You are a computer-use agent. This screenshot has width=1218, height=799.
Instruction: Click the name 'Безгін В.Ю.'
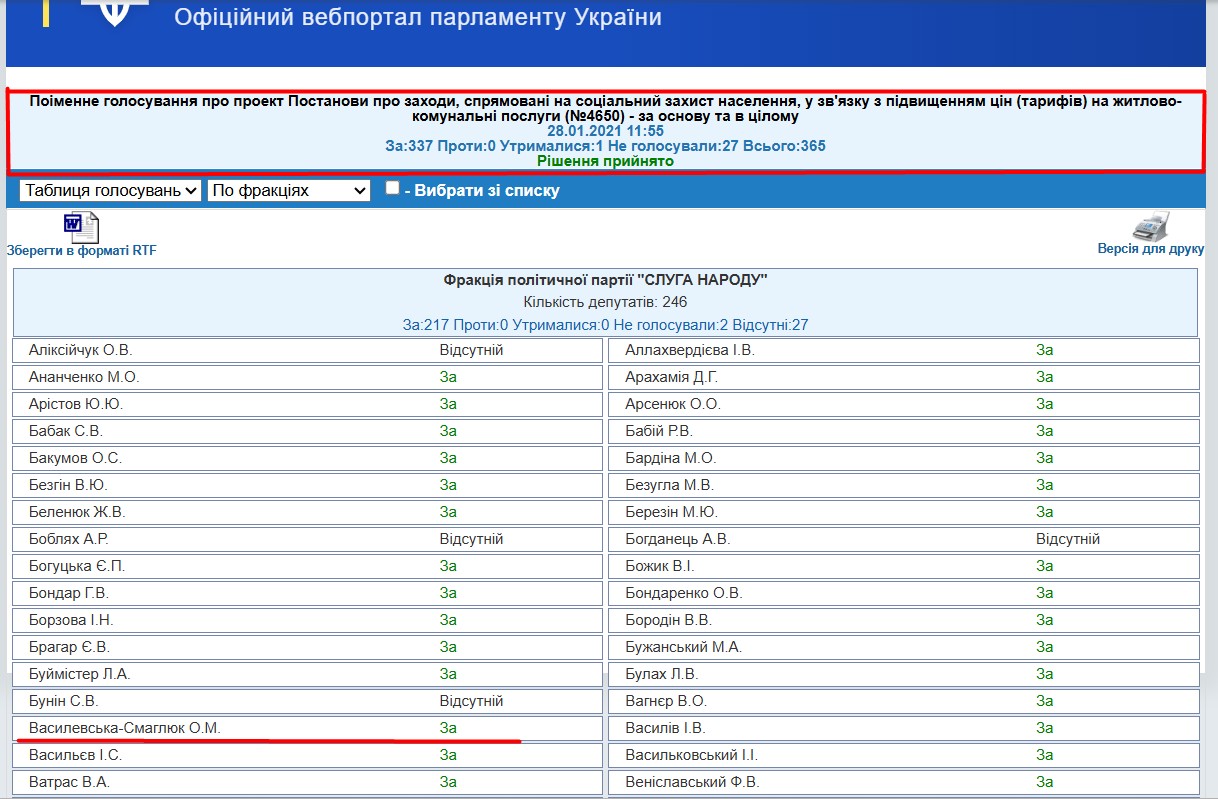(68, 485)
